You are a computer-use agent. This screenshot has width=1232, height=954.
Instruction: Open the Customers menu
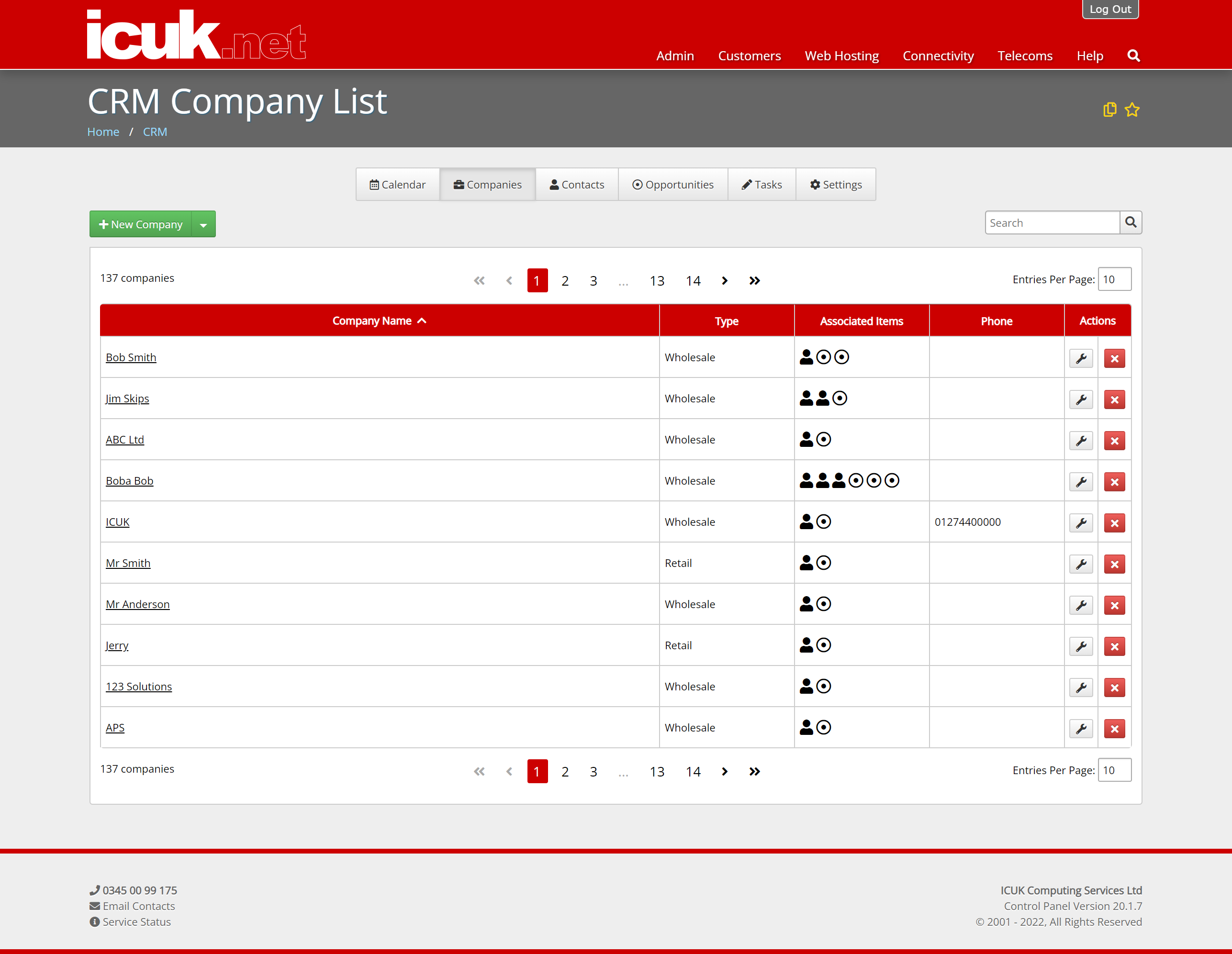[749, 56]
